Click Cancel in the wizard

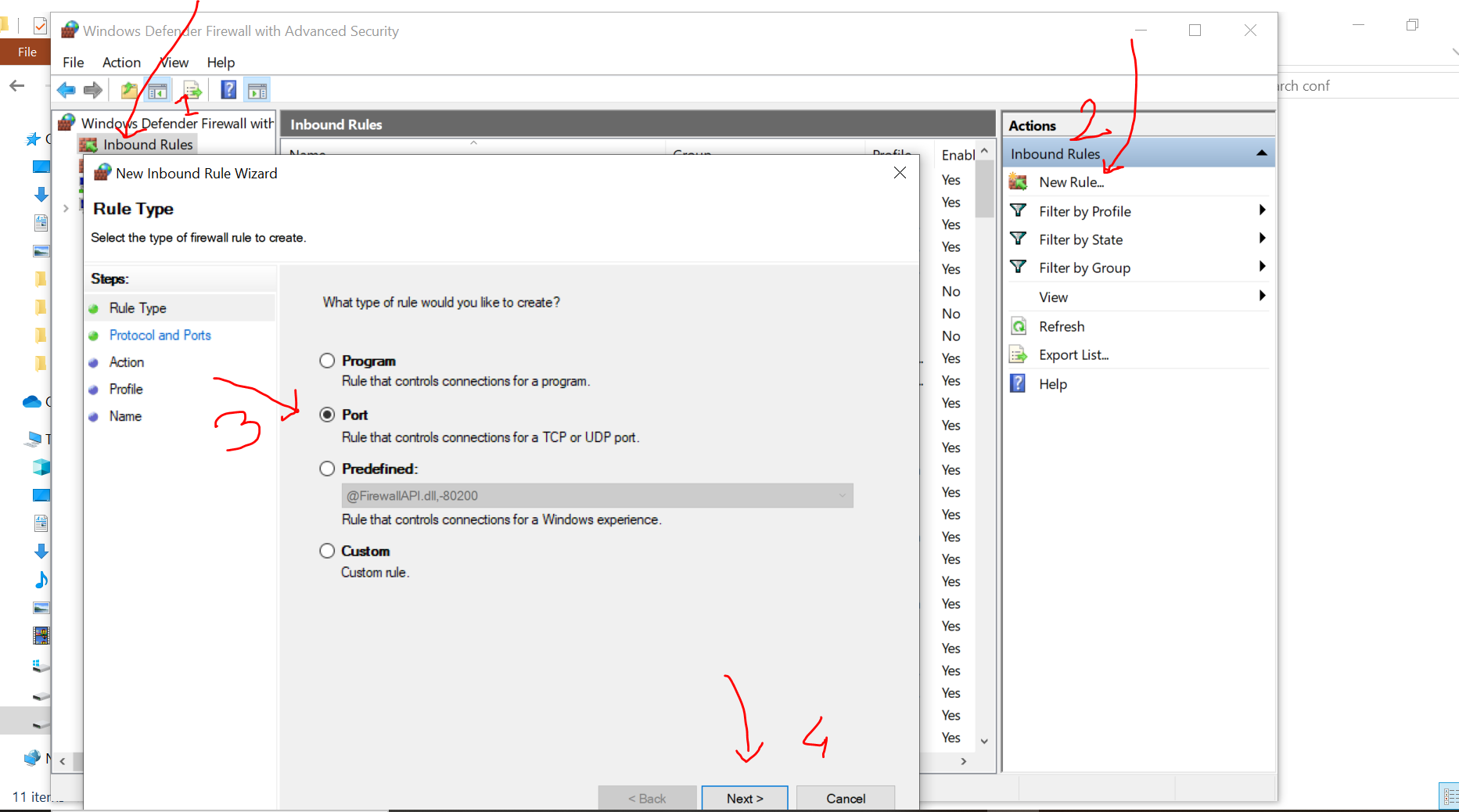[x=846, y=798]
